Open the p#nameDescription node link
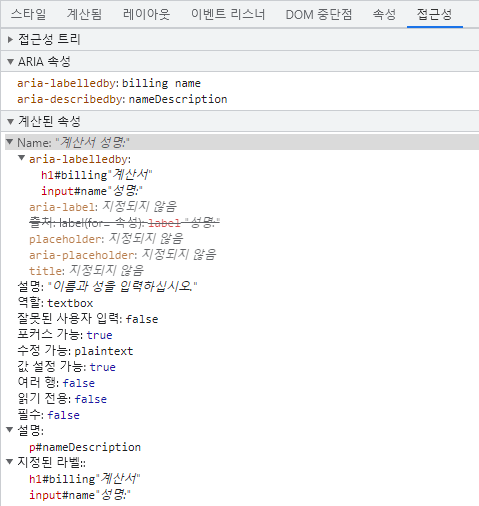 [x=85, y=447]
